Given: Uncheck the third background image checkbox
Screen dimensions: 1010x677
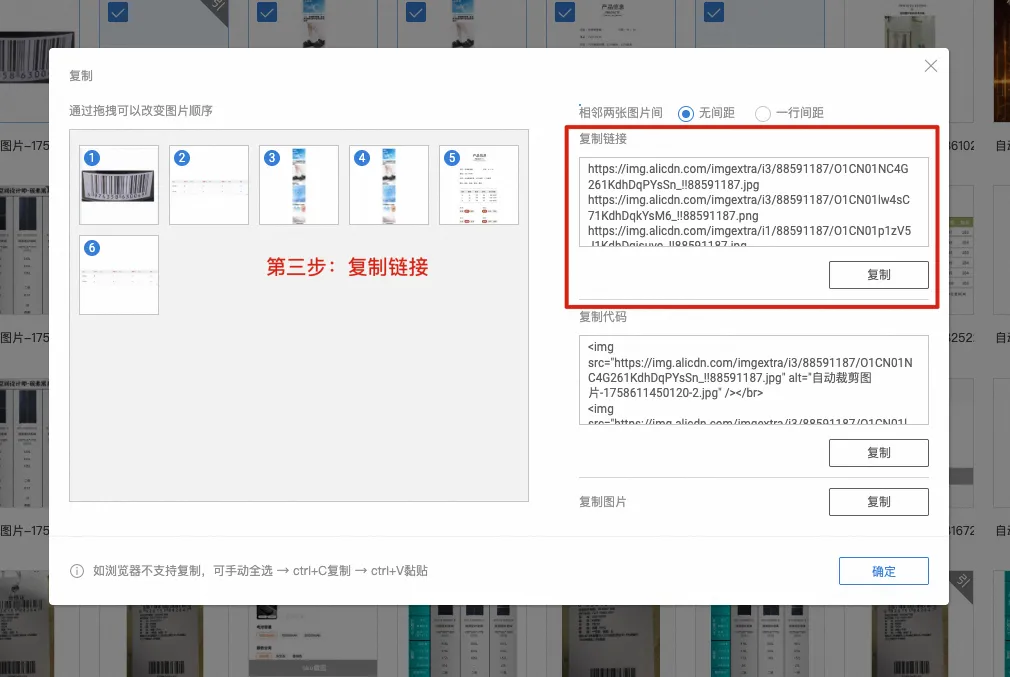Looking at the screenshot, I should pyautogui.click(x=416, y=12).
